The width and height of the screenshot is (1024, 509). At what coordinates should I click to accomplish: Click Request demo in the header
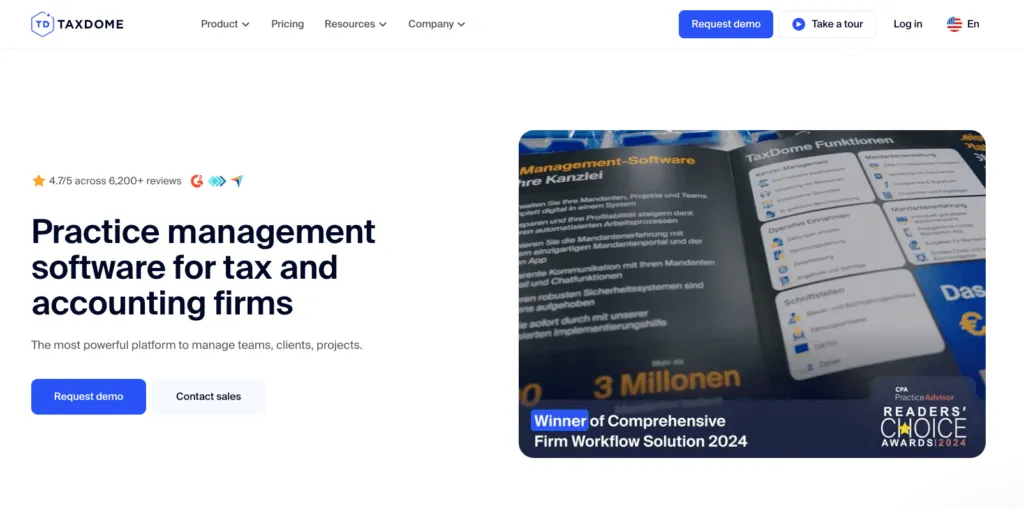[726, 24]
